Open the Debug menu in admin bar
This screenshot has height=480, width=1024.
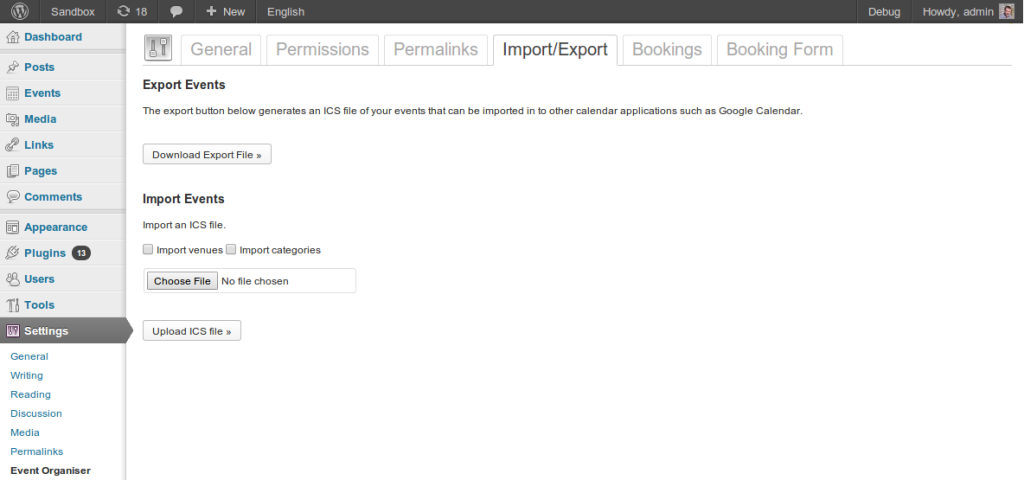884,12
